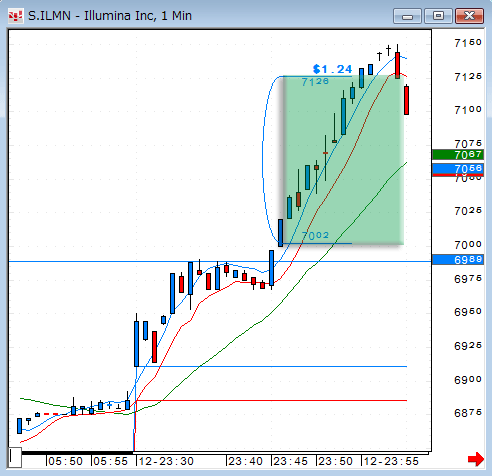Select the red horizontal line near 6885
The image size is (492, 476).
[272, 400]
